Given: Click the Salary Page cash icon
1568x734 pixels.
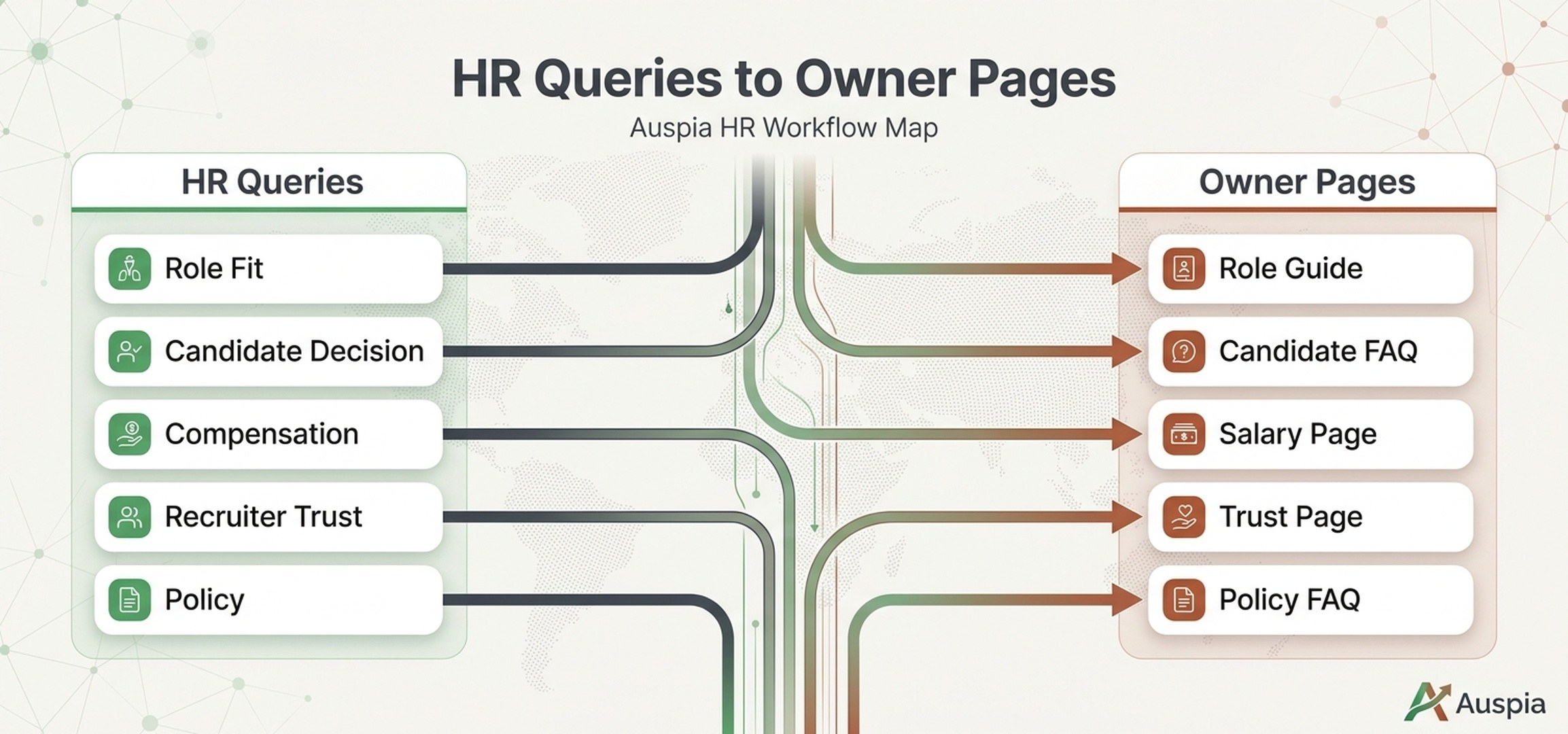Looking at the screenshot, I should click(1183, 434).
